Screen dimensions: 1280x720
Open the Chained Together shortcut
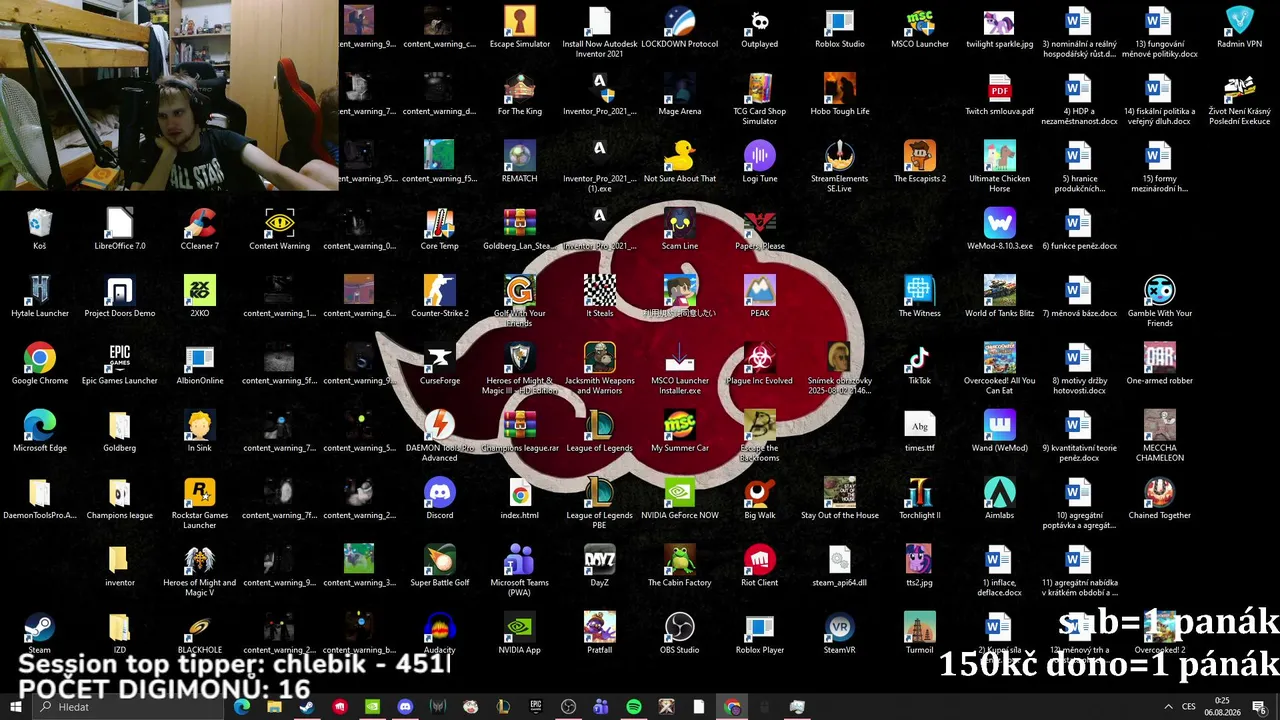click(1159, 499)
